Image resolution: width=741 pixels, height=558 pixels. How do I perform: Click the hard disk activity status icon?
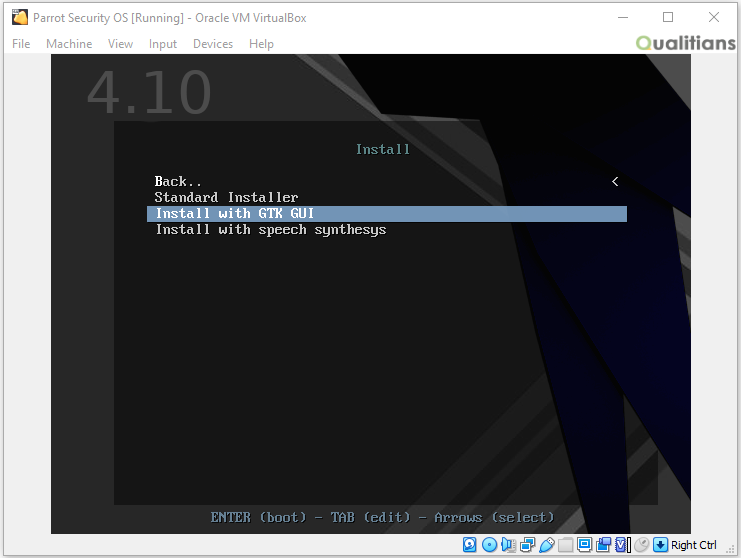point(469,545)
